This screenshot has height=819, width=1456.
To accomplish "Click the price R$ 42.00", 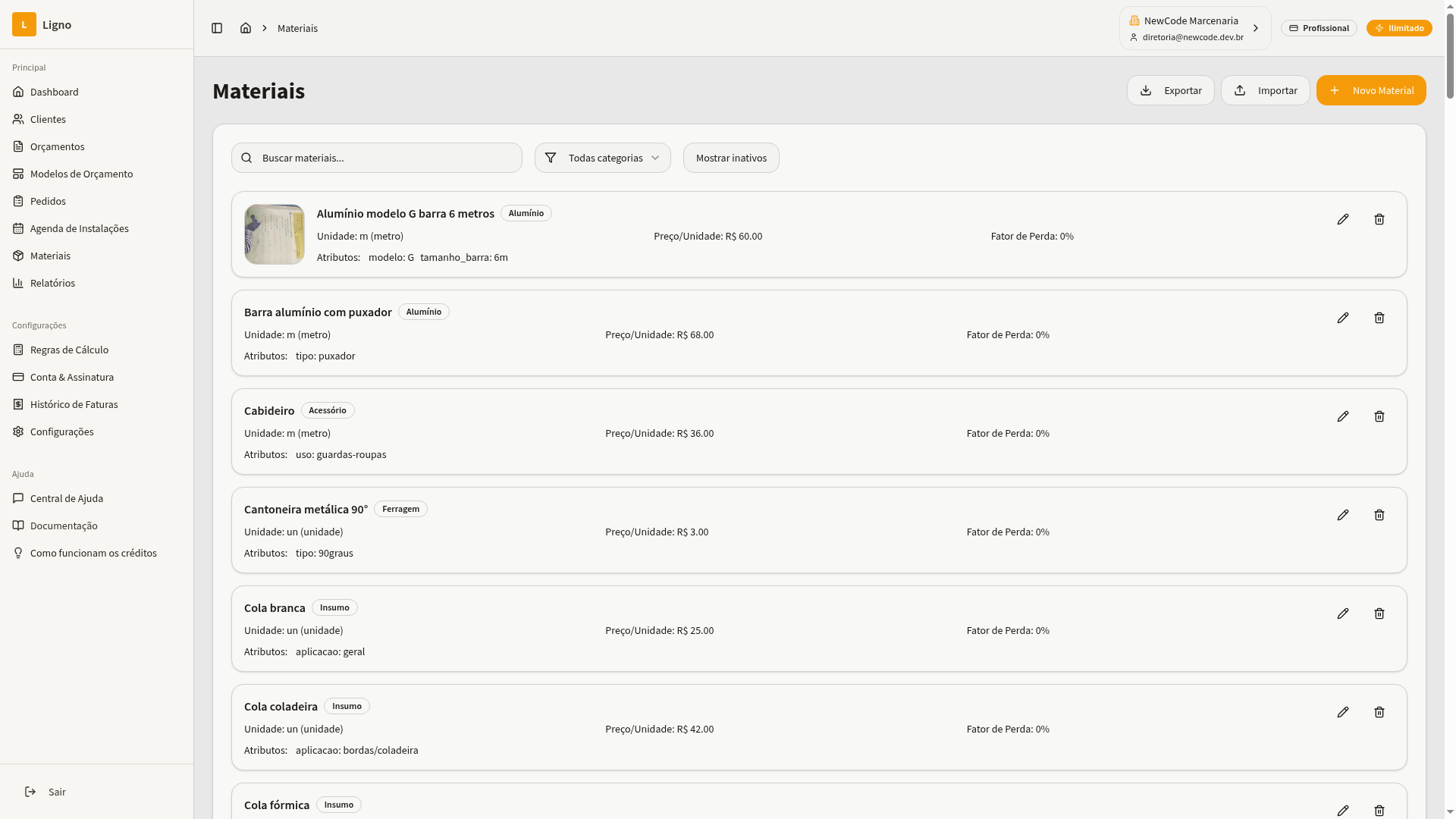I will (x=695, y=729).
